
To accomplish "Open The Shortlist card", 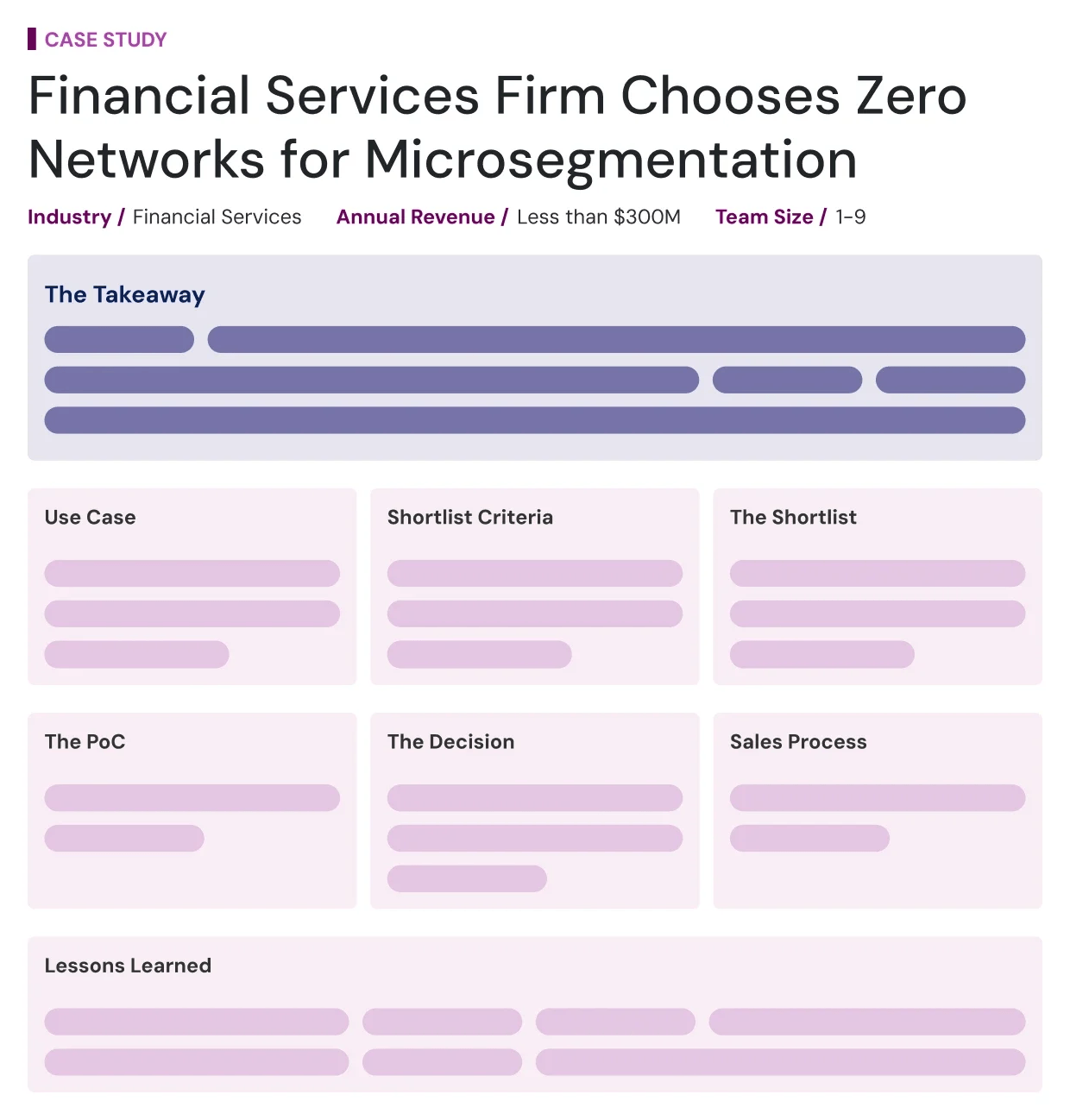I will [x=877, y=587].
